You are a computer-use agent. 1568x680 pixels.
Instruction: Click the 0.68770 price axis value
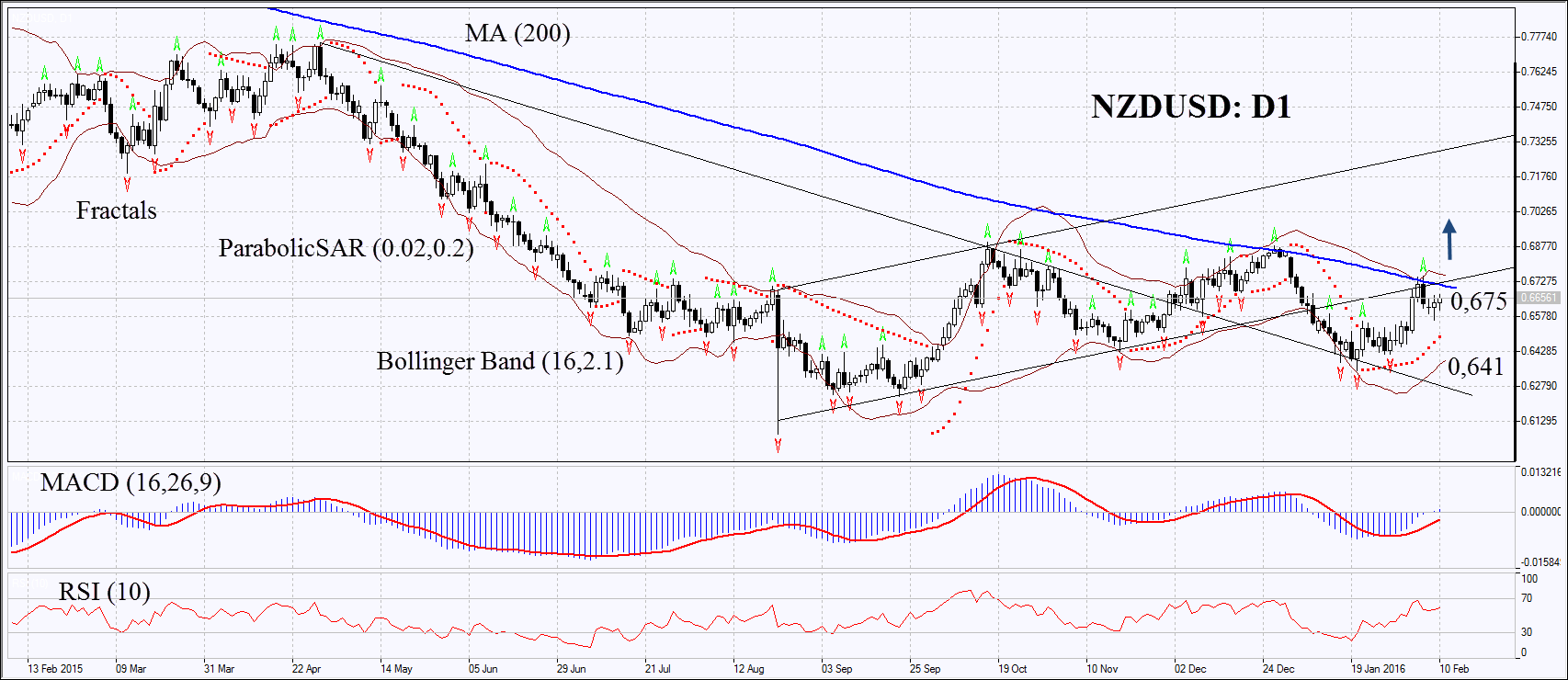click(x=1539, y=245)
